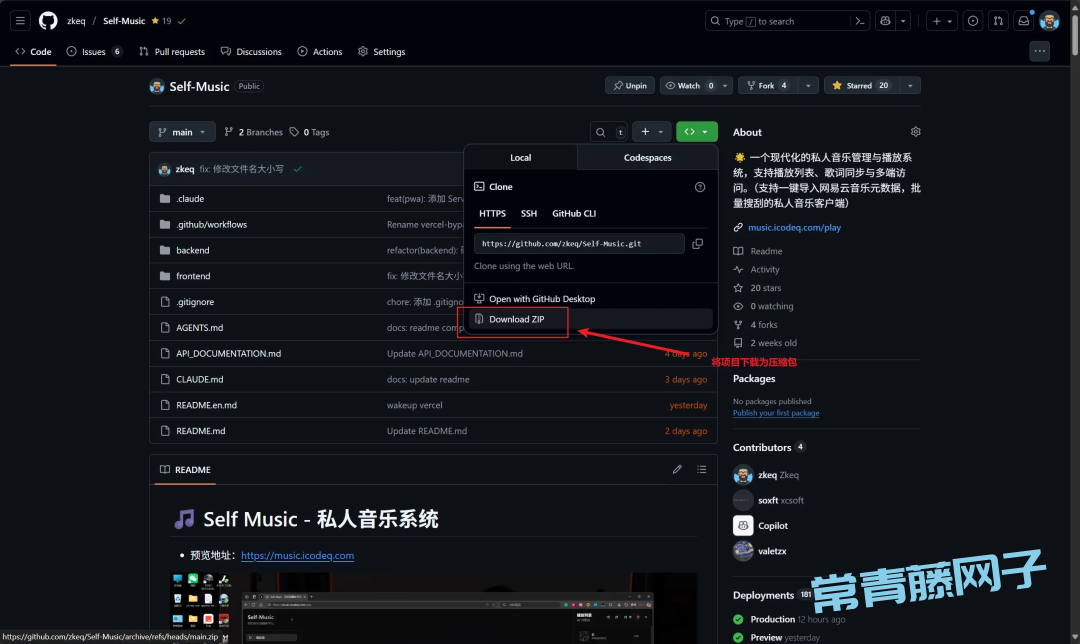Viewport: 1080px width, 644px height.
Task: Open the backend folder
Action: (x=192, y=250)
